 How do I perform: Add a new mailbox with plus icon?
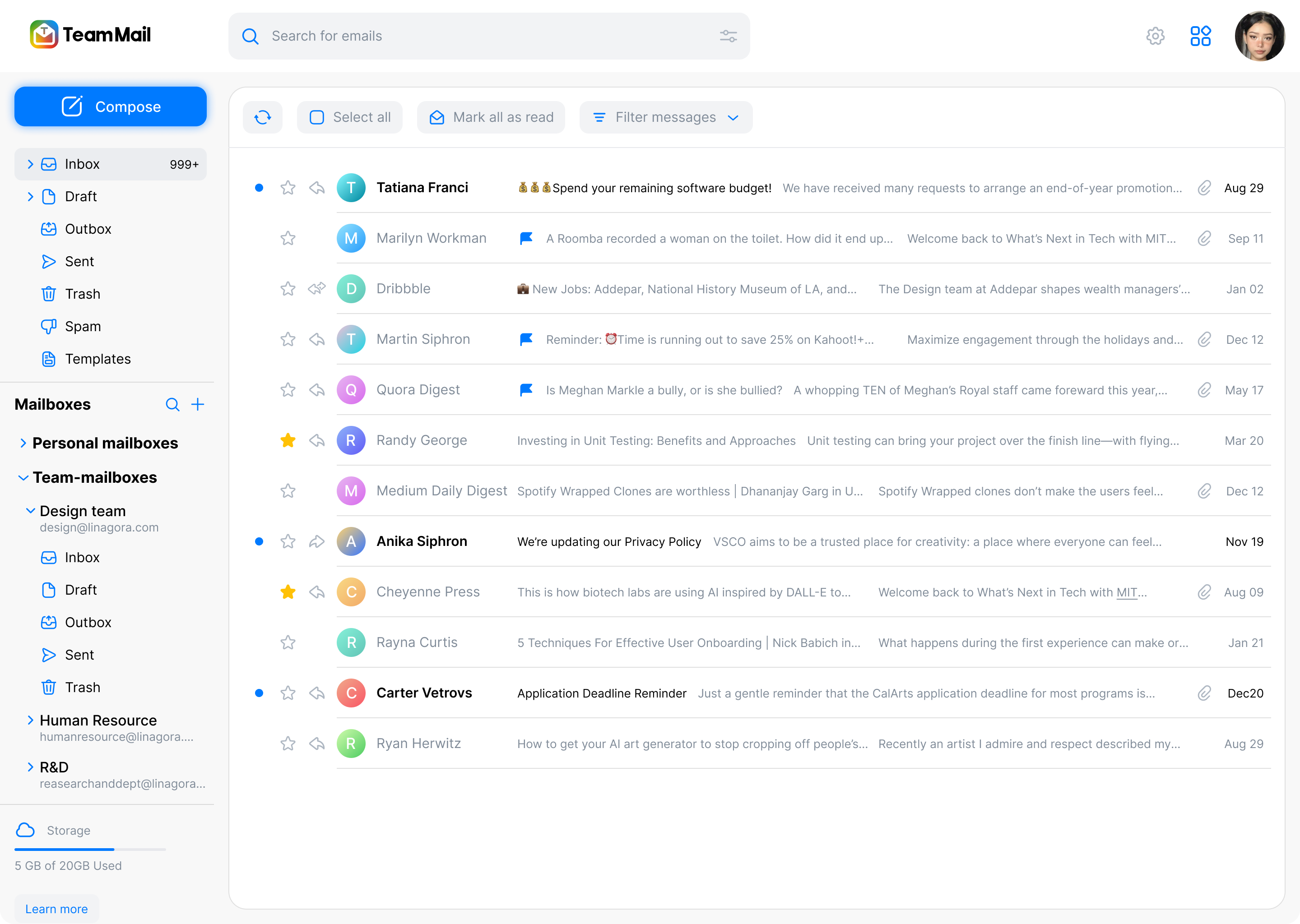[x=198, y=405]
